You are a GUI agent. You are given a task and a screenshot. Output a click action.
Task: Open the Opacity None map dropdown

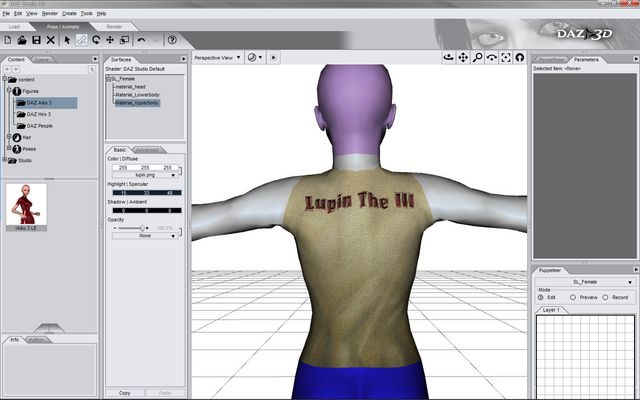(x=145, y=236)
